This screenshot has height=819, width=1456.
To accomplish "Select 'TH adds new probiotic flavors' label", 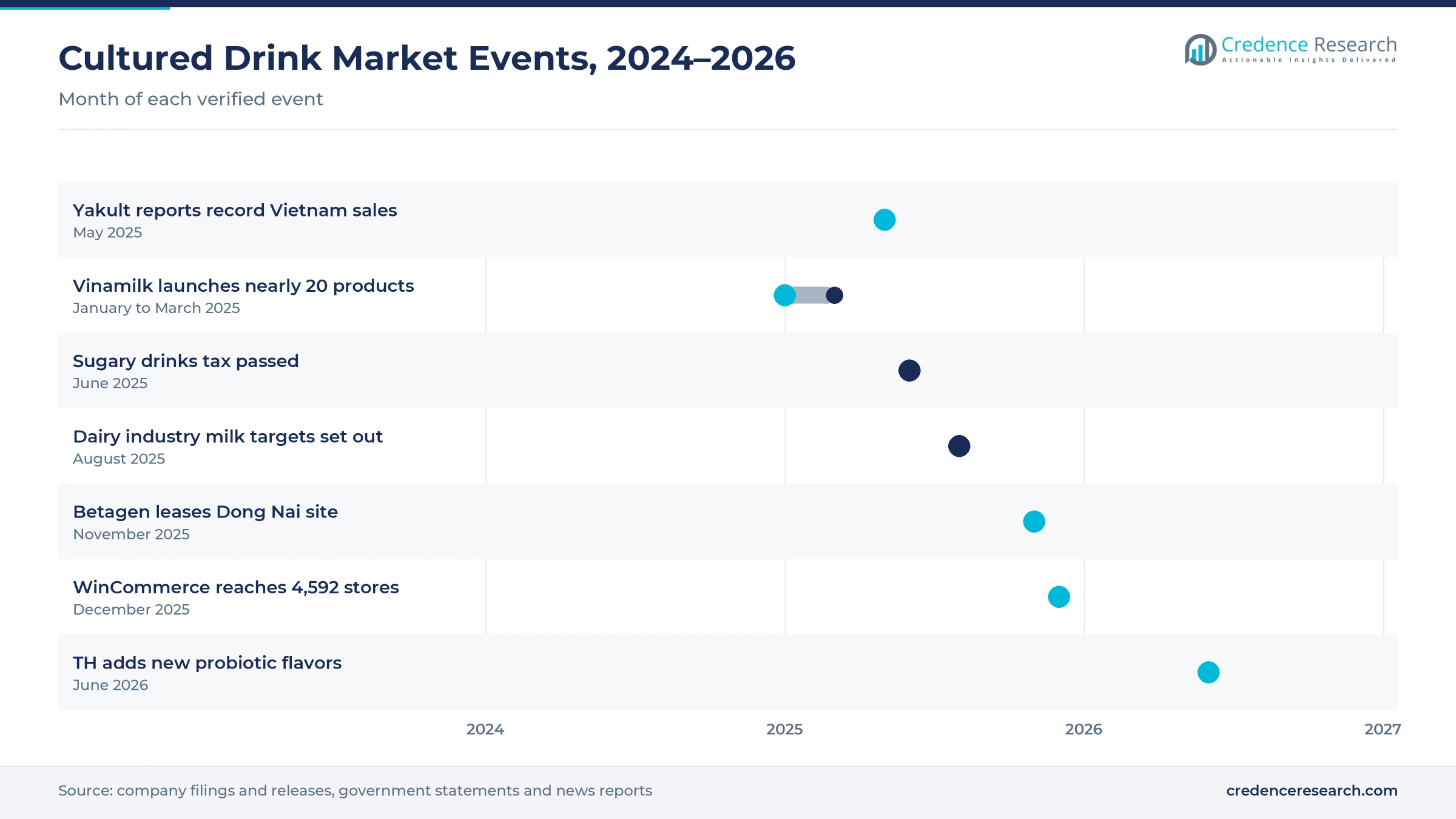I will 207,662.
